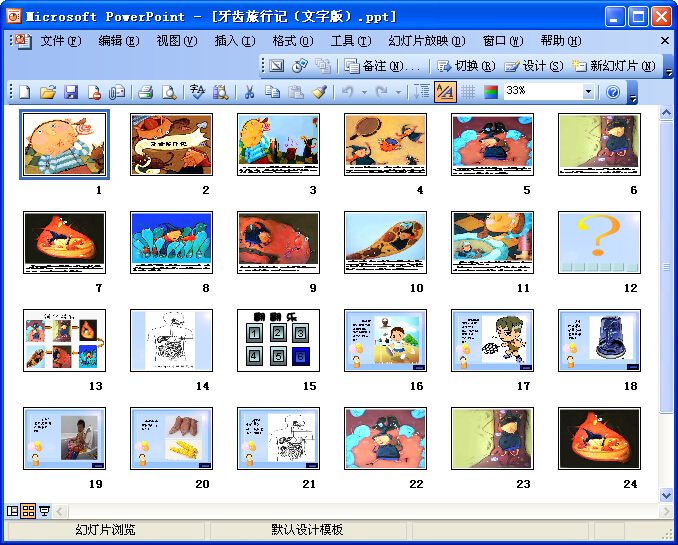Switch to Normal view icon at bottom left
The image size is (678, 545).
(13, 511)
